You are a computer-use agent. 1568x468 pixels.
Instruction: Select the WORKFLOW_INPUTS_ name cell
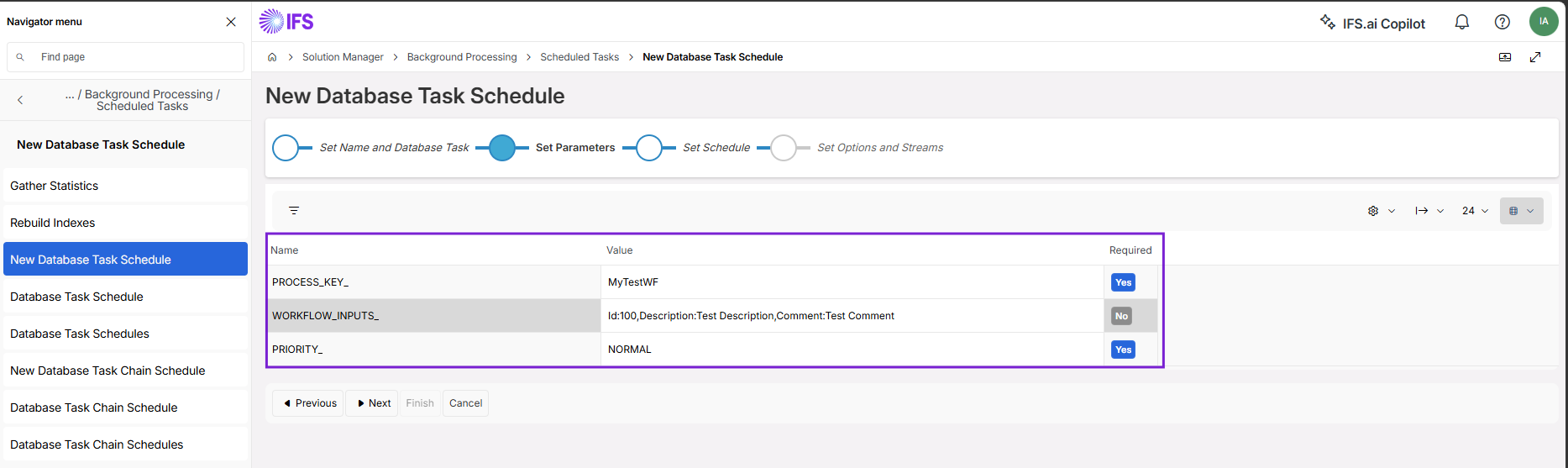pos(434,316)
